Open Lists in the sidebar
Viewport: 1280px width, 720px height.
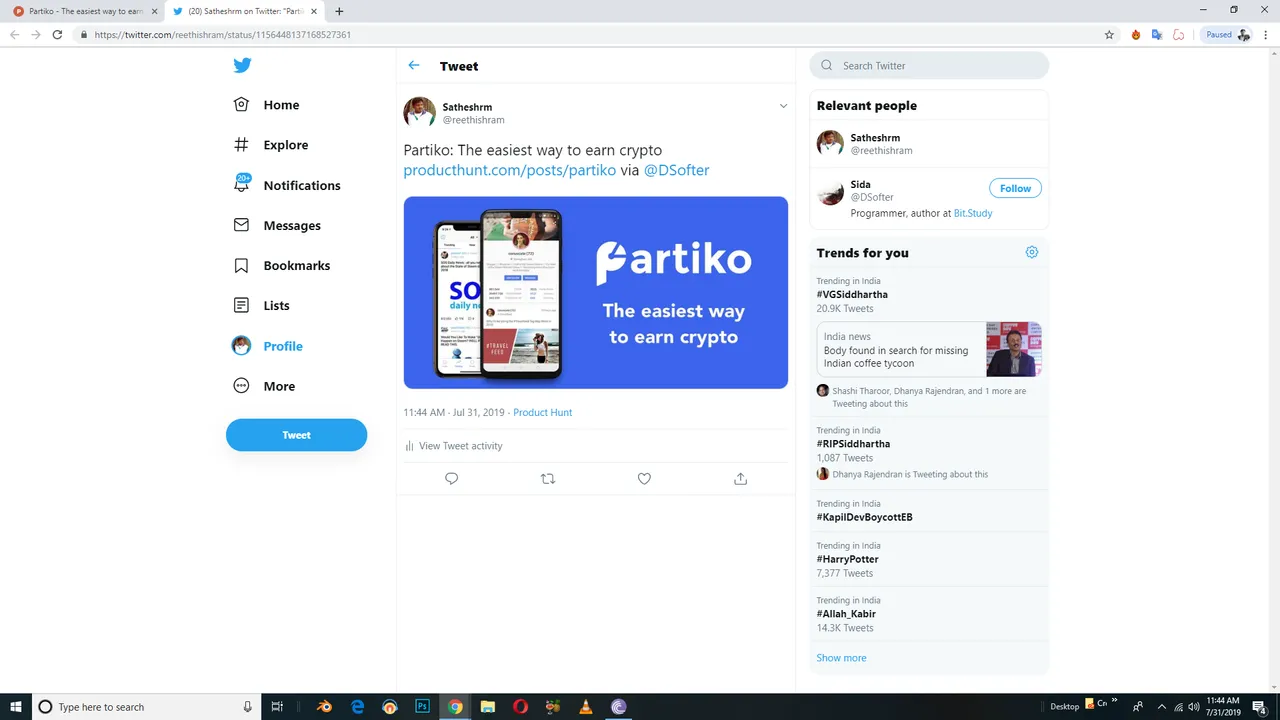[261, 305]
